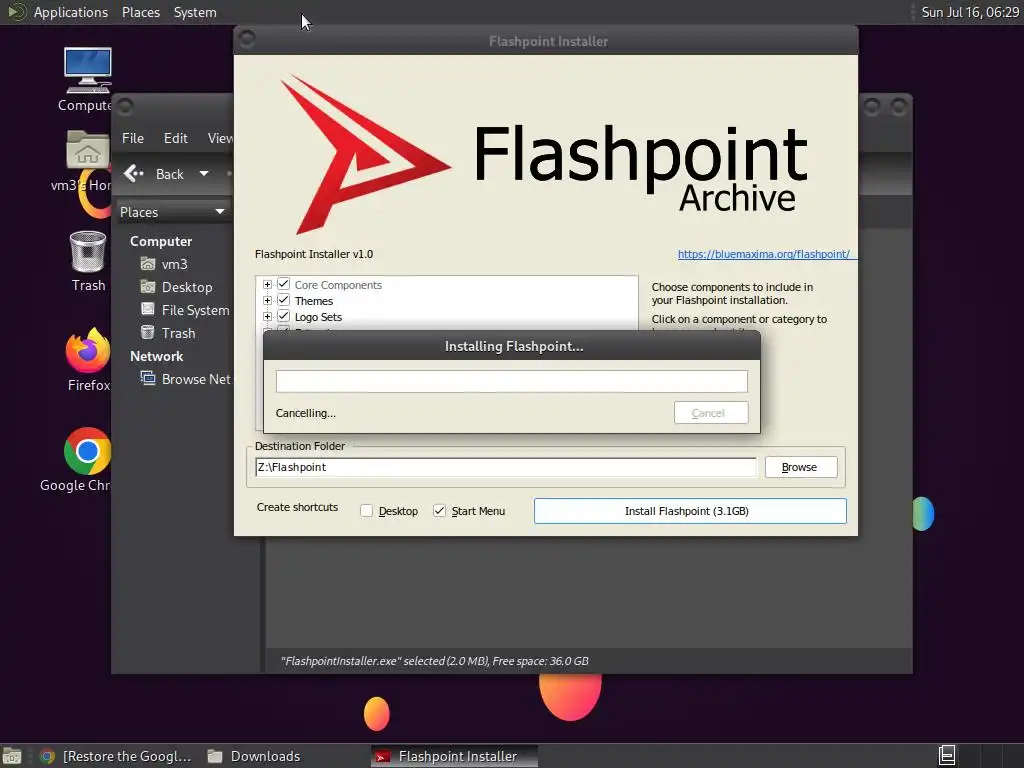Open the Applications menu
This screenshot has height=768, width=1024.
point(71,12)
